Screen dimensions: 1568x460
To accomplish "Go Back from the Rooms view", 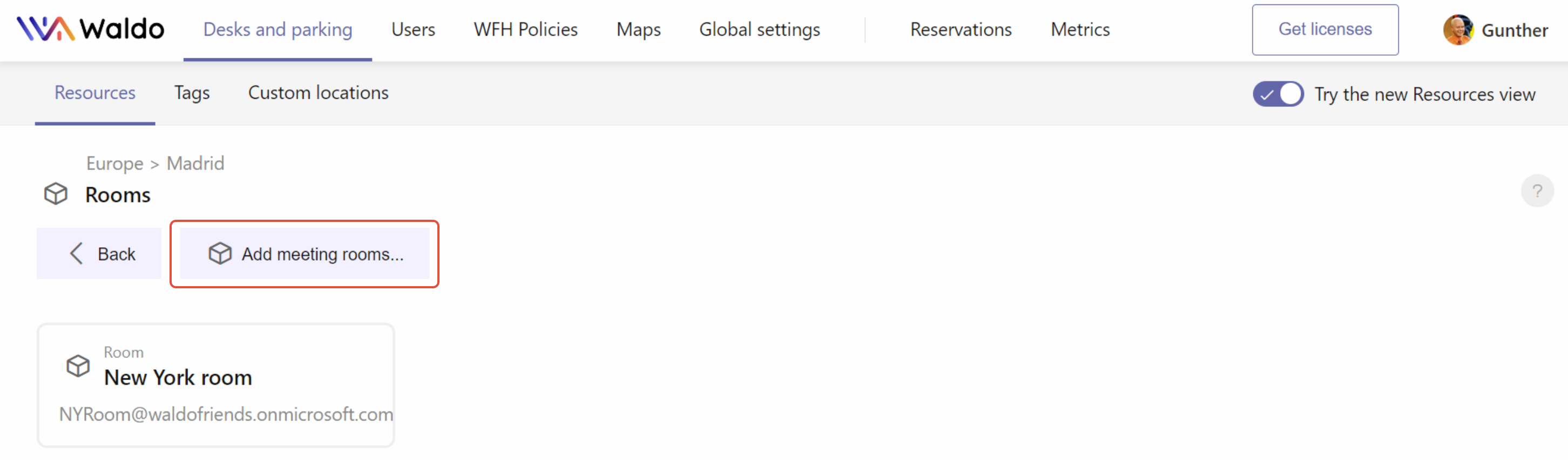I will coord(99,254).
